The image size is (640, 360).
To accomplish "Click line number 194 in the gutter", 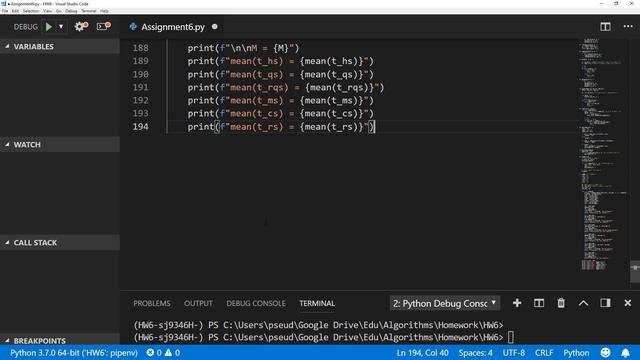I will [140, 127].
